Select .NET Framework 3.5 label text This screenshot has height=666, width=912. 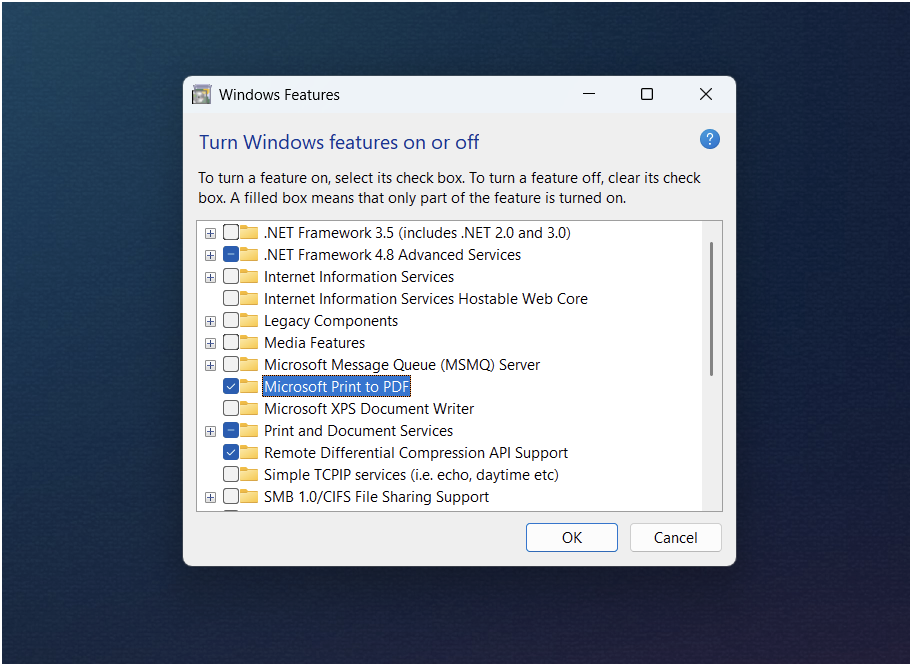coord(417,233)
